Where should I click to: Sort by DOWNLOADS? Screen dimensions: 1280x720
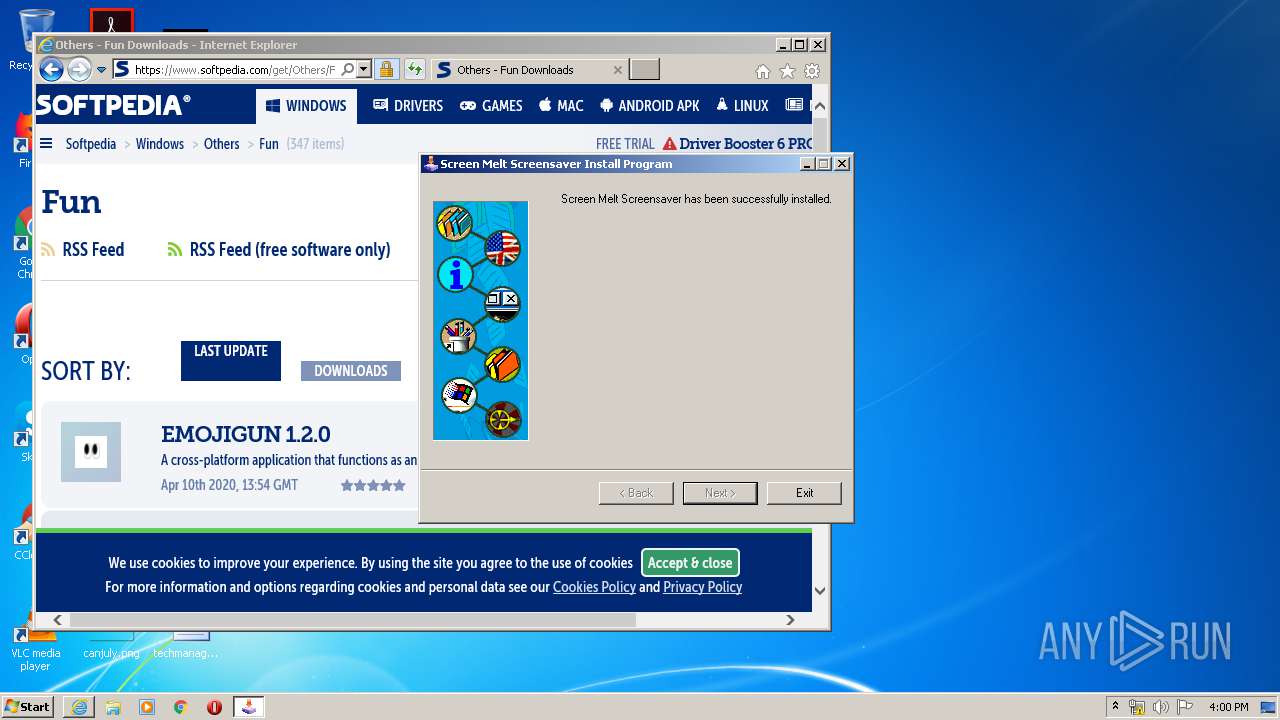point(351,371)
